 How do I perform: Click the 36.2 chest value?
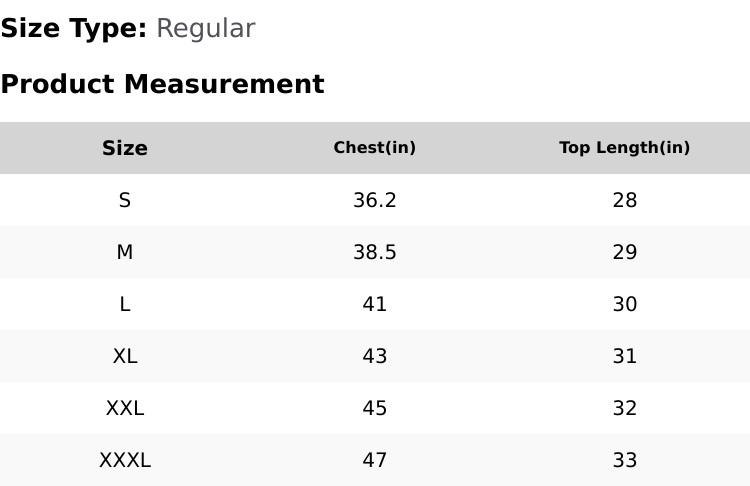(375, 200)
